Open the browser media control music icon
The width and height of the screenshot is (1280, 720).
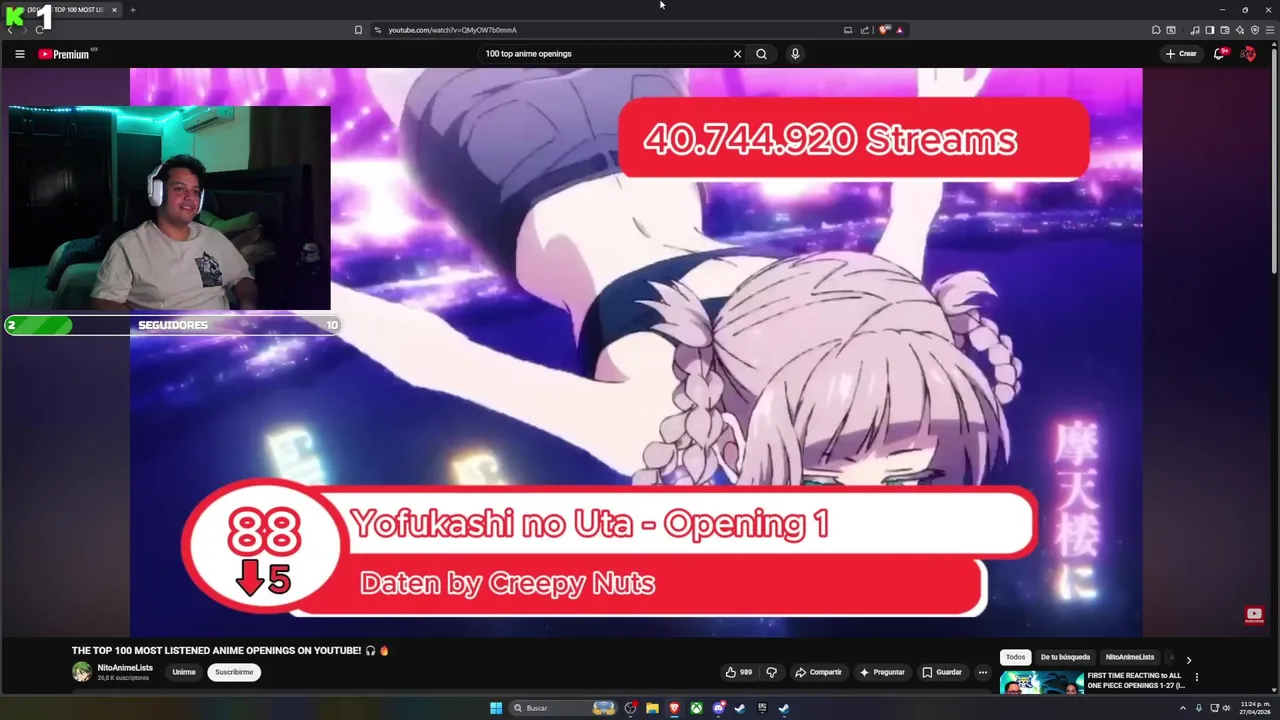click(1195, 30)
